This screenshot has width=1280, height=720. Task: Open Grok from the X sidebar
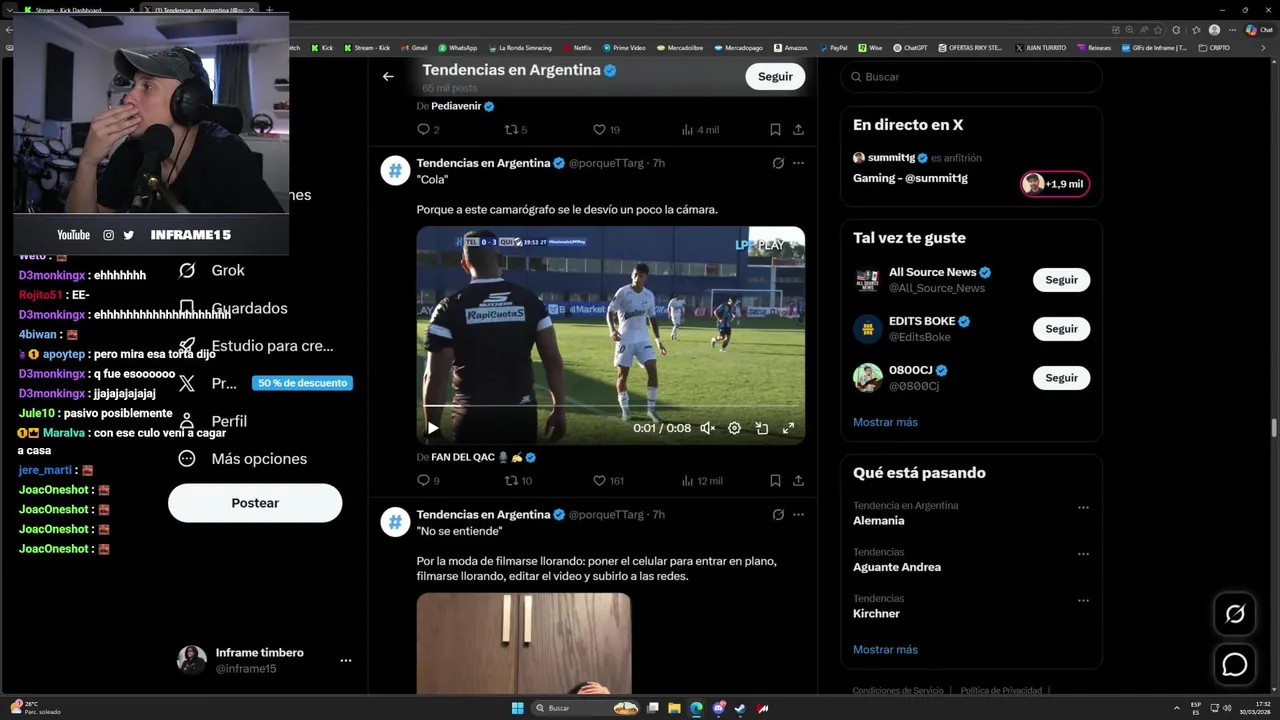click(211, 271)
